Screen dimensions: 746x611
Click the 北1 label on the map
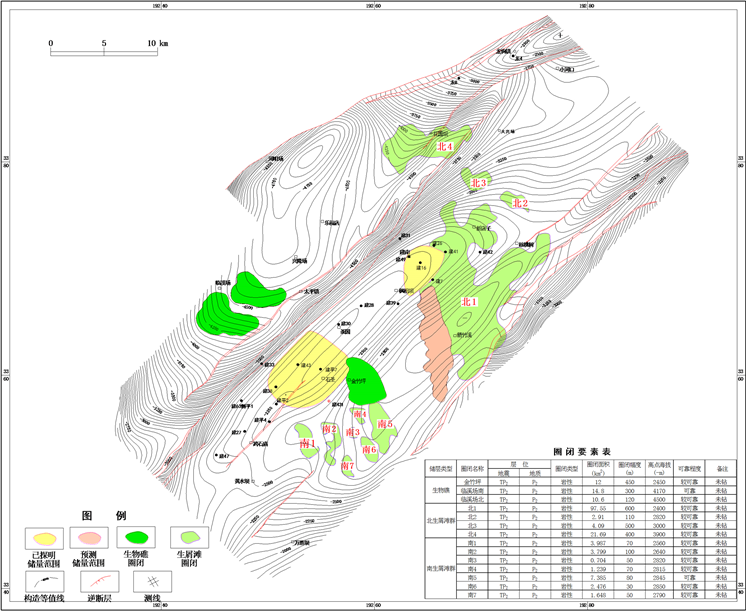tap(469, 301)
